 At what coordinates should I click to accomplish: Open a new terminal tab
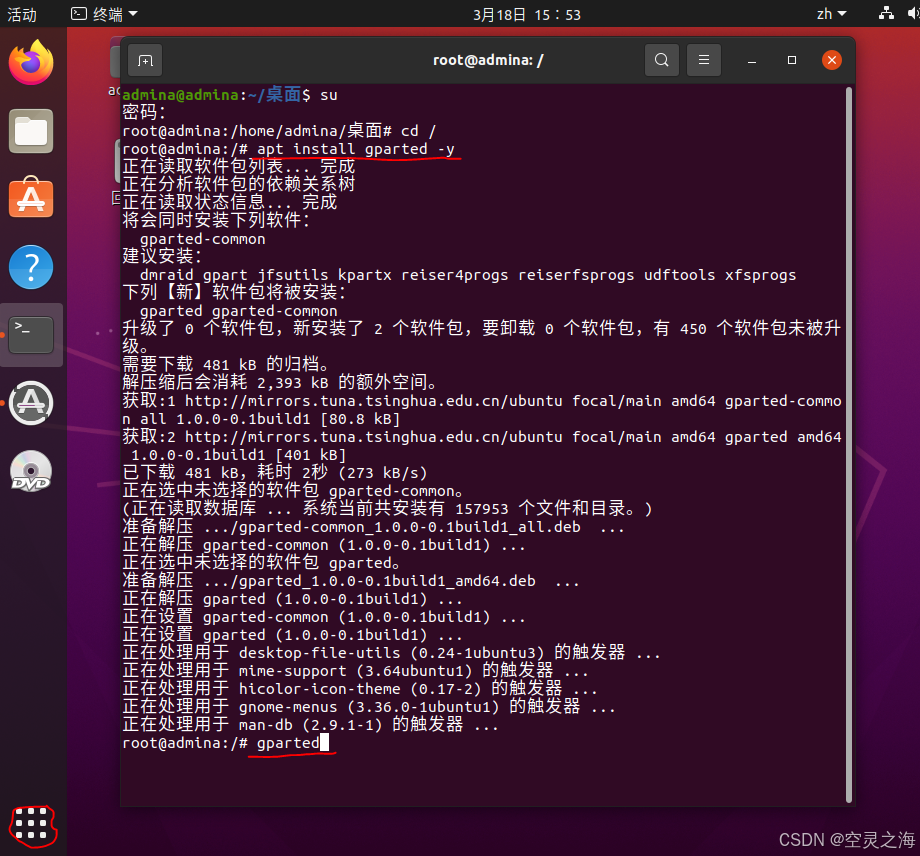click(144, 60)
